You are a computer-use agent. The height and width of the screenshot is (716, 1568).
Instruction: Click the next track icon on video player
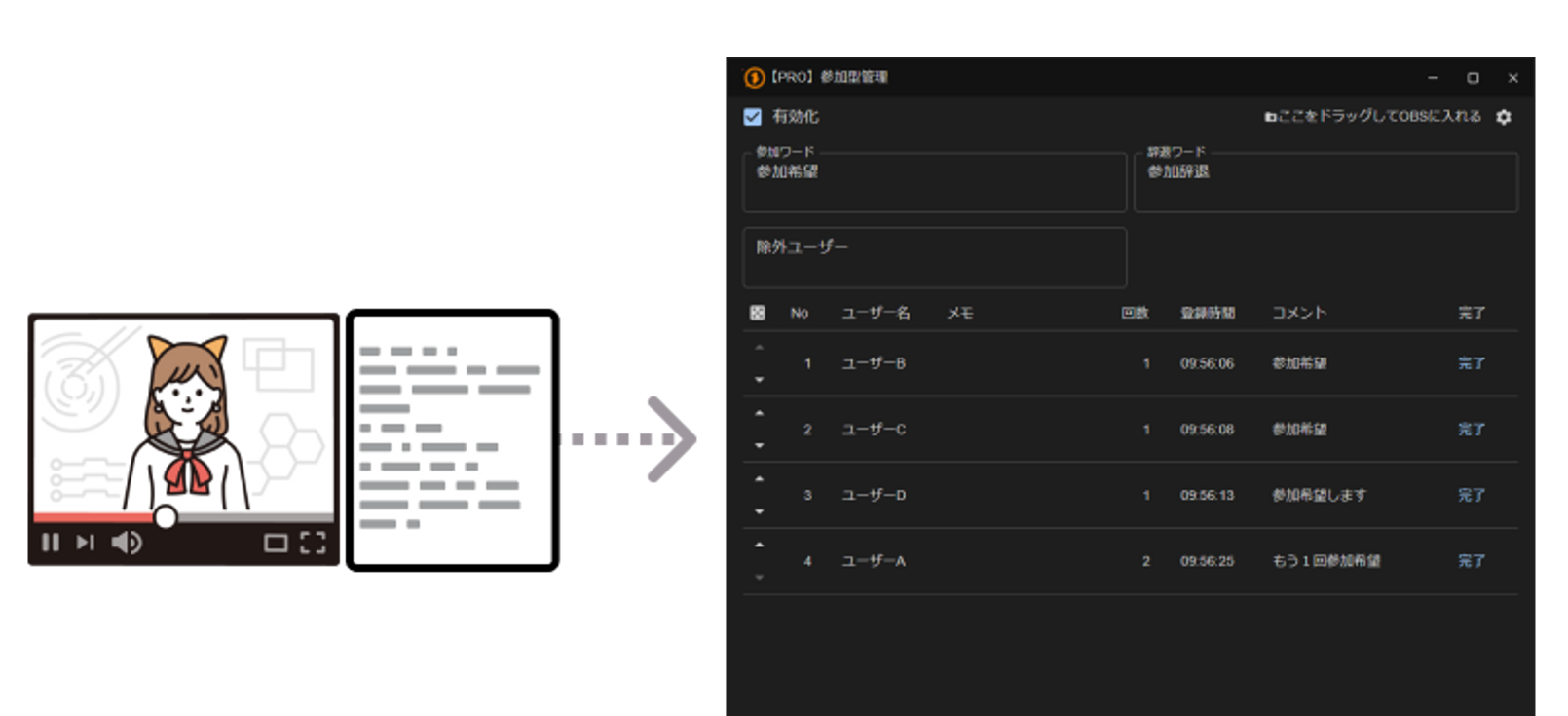click(86, 543)
